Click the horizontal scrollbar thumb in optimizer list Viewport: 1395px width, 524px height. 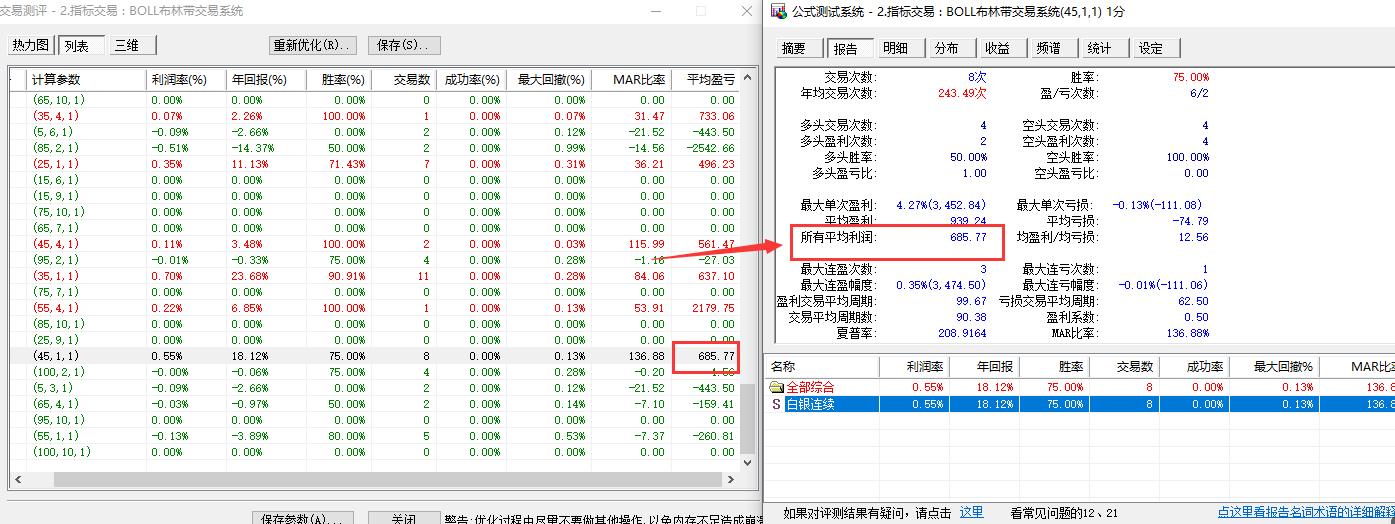[375, 480]
